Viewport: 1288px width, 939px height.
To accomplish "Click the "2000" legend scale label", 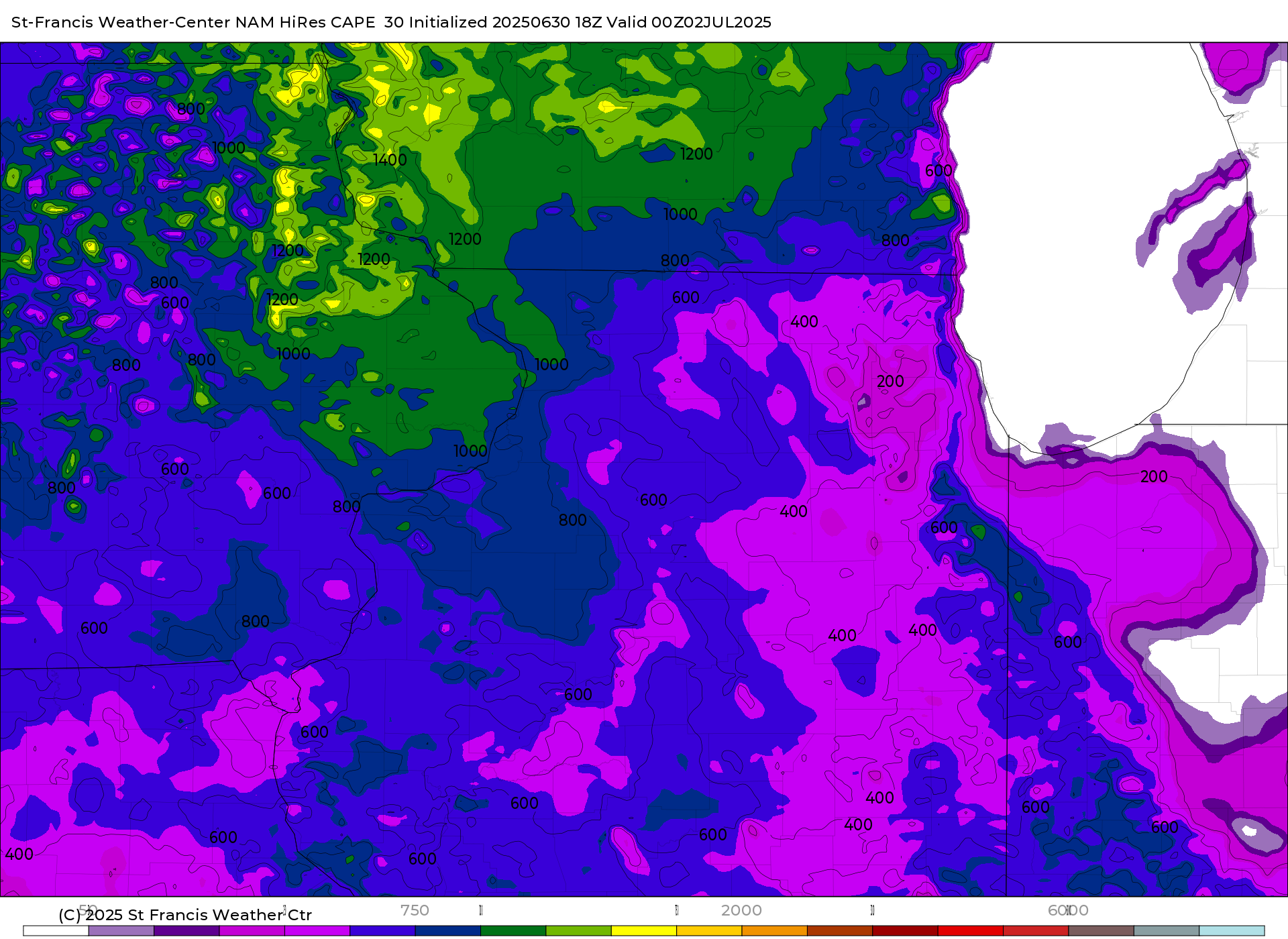I will coord(741,910).
